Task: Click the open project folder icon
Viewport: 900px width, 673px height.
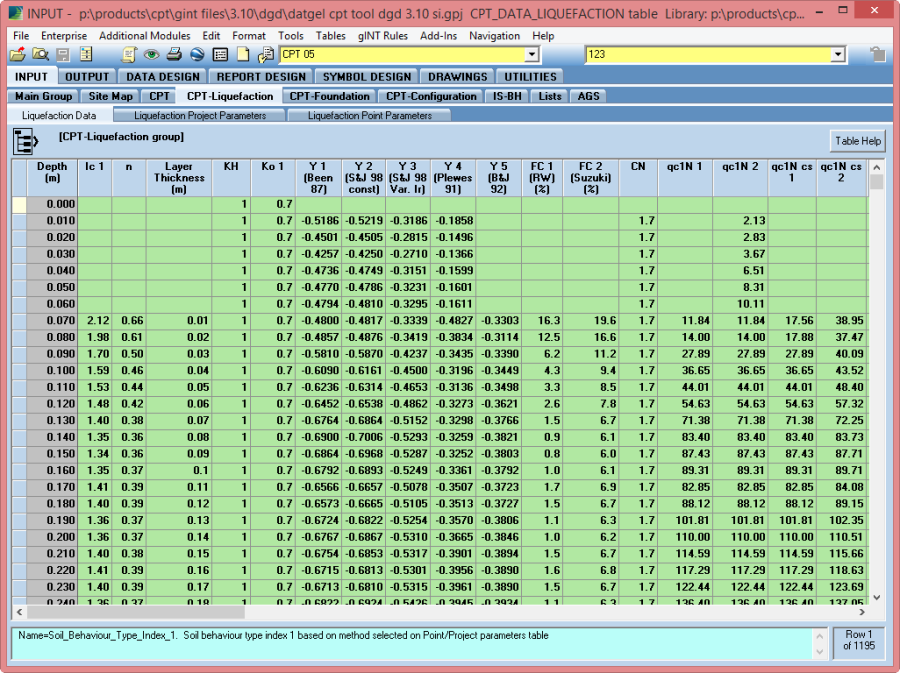Action: [18, 54]
